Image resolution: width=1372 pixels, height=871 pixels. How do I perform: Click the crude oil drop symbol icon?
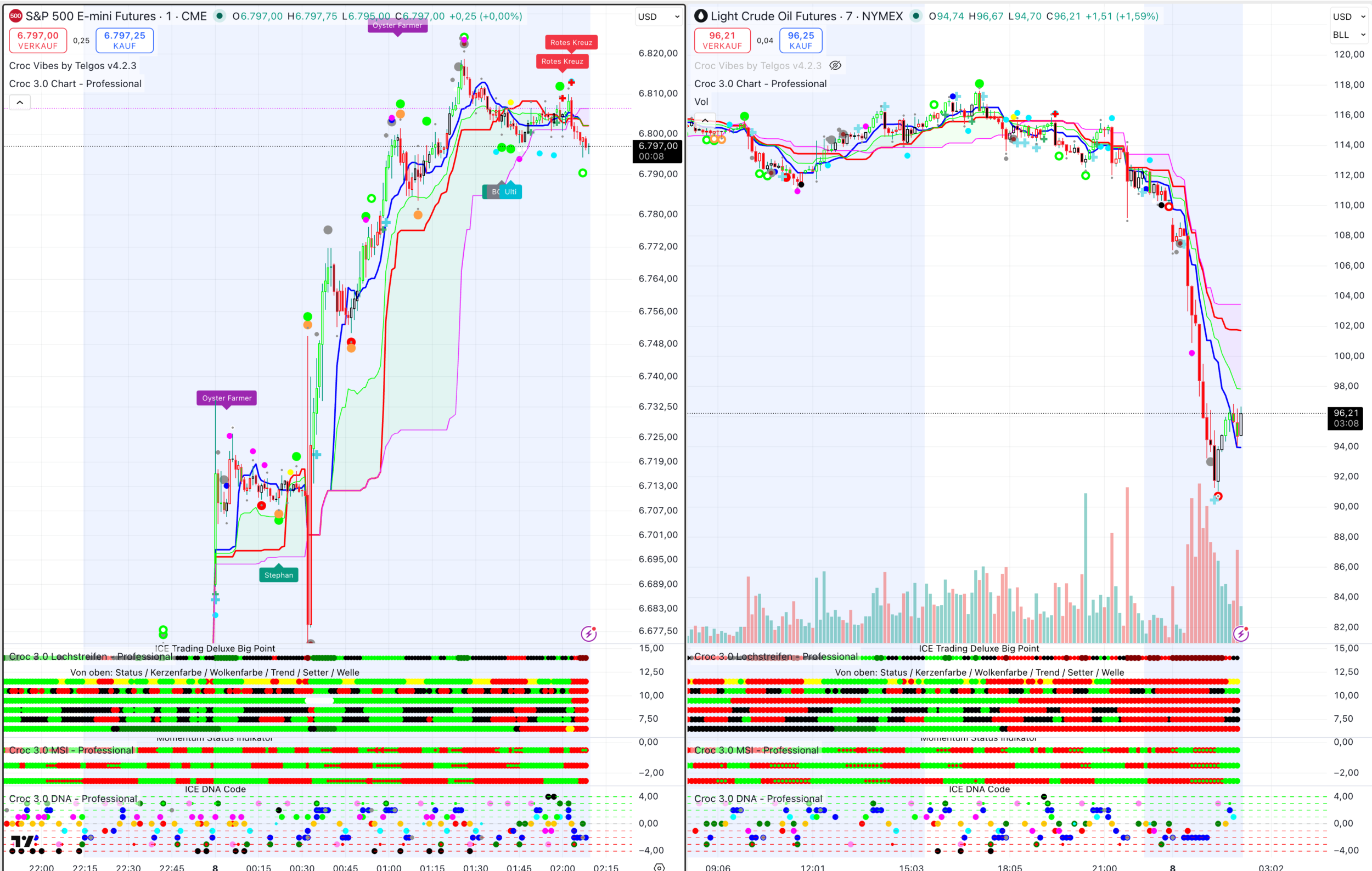point(701,16)
